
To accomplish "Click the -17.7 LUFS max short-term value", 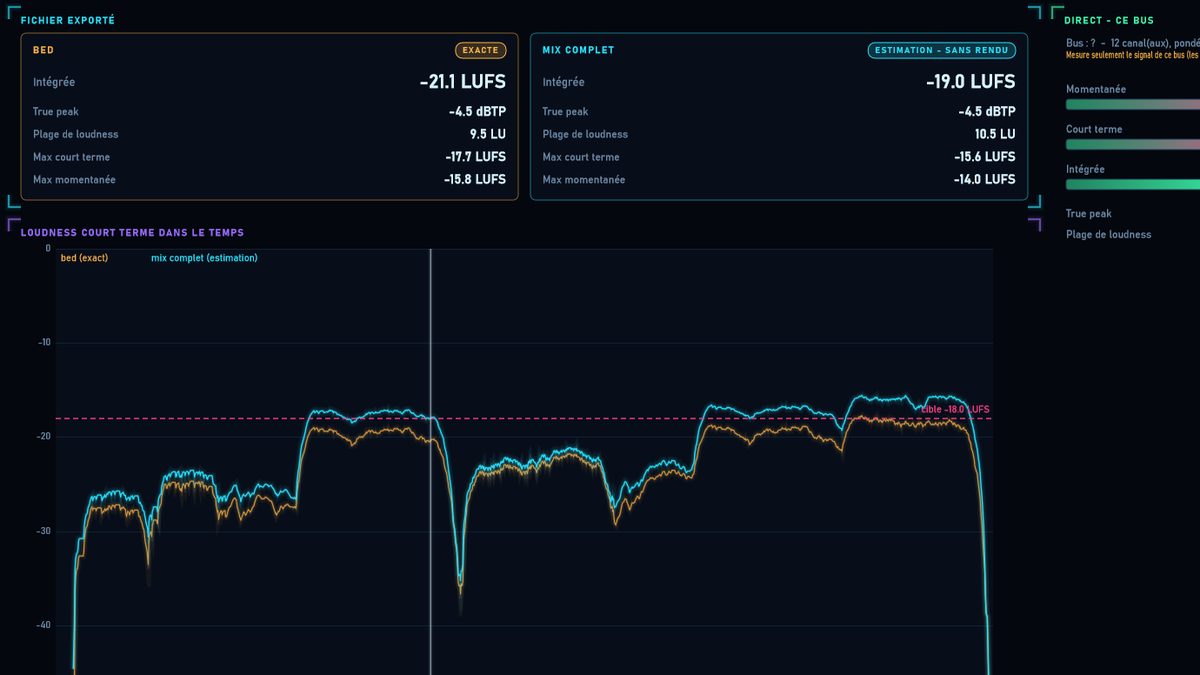I will (476, 157).
